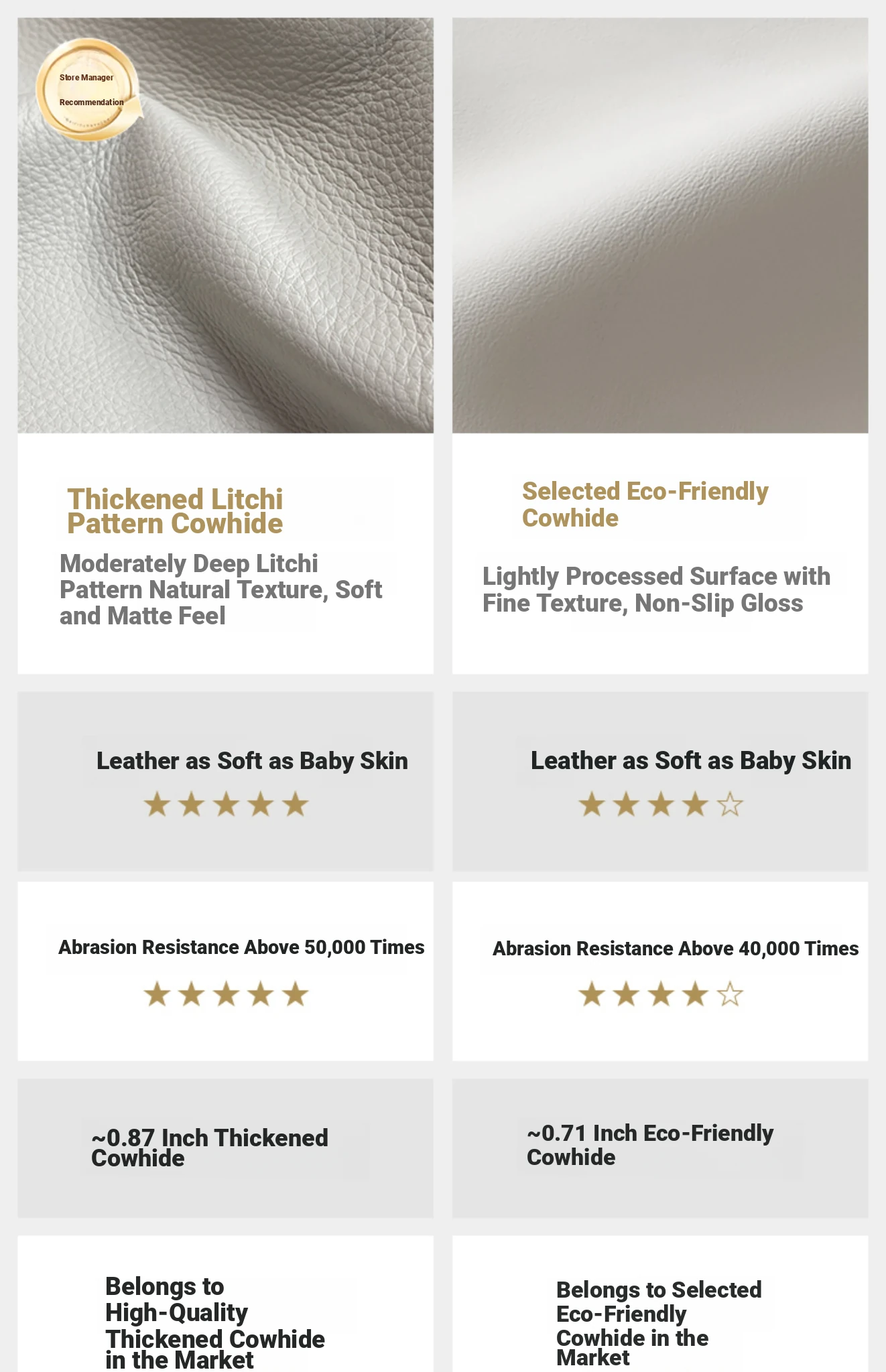Select the Moderately Deep Litchi Pattern description
The image size is (886, 1372).
(220, 590)
